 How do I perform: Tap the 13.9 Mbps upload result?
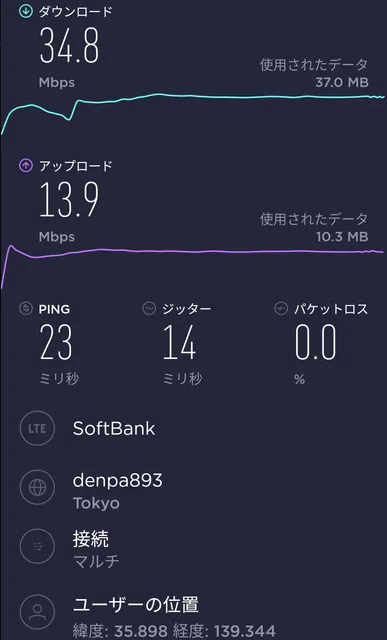pyautogui.click(x=69, y=211)
